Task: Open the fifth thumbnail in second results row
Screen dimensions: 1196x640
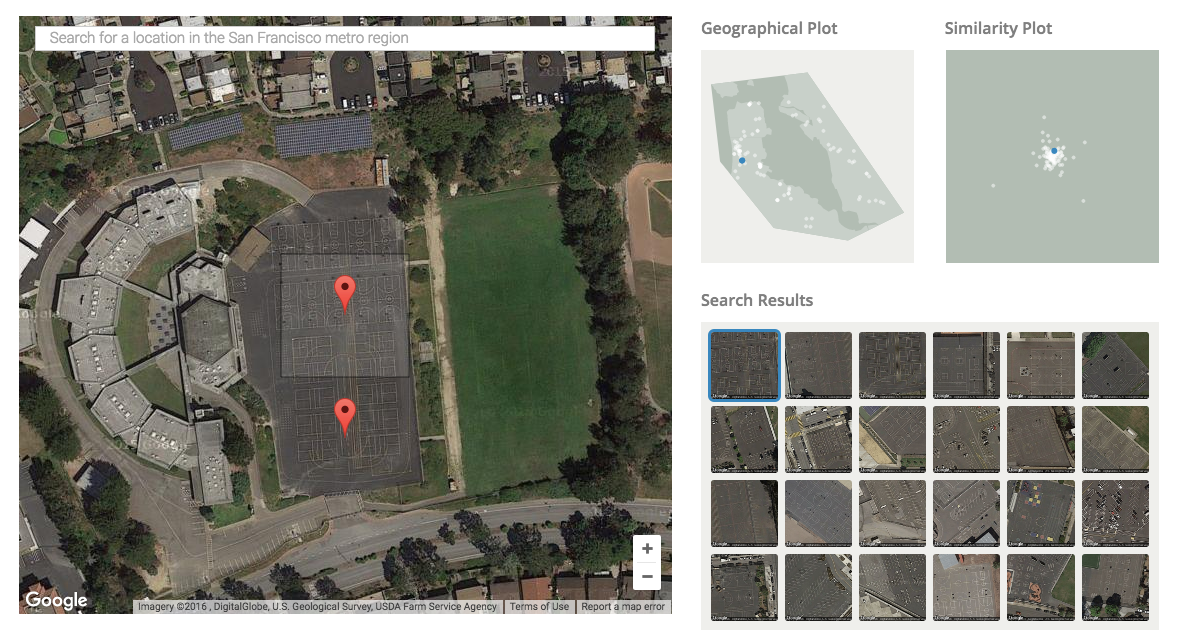Action: click(1040, 439)
